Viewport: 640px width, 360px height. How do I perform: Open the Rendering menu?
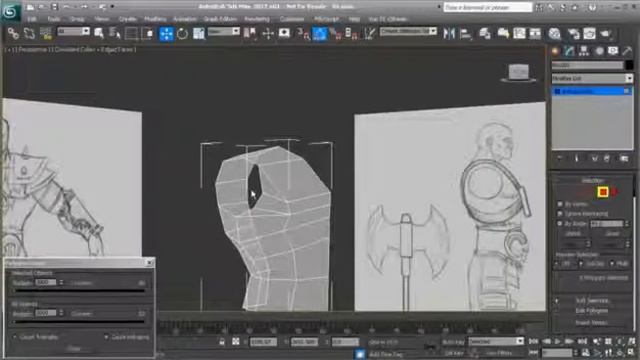click(x=257, y=19)
